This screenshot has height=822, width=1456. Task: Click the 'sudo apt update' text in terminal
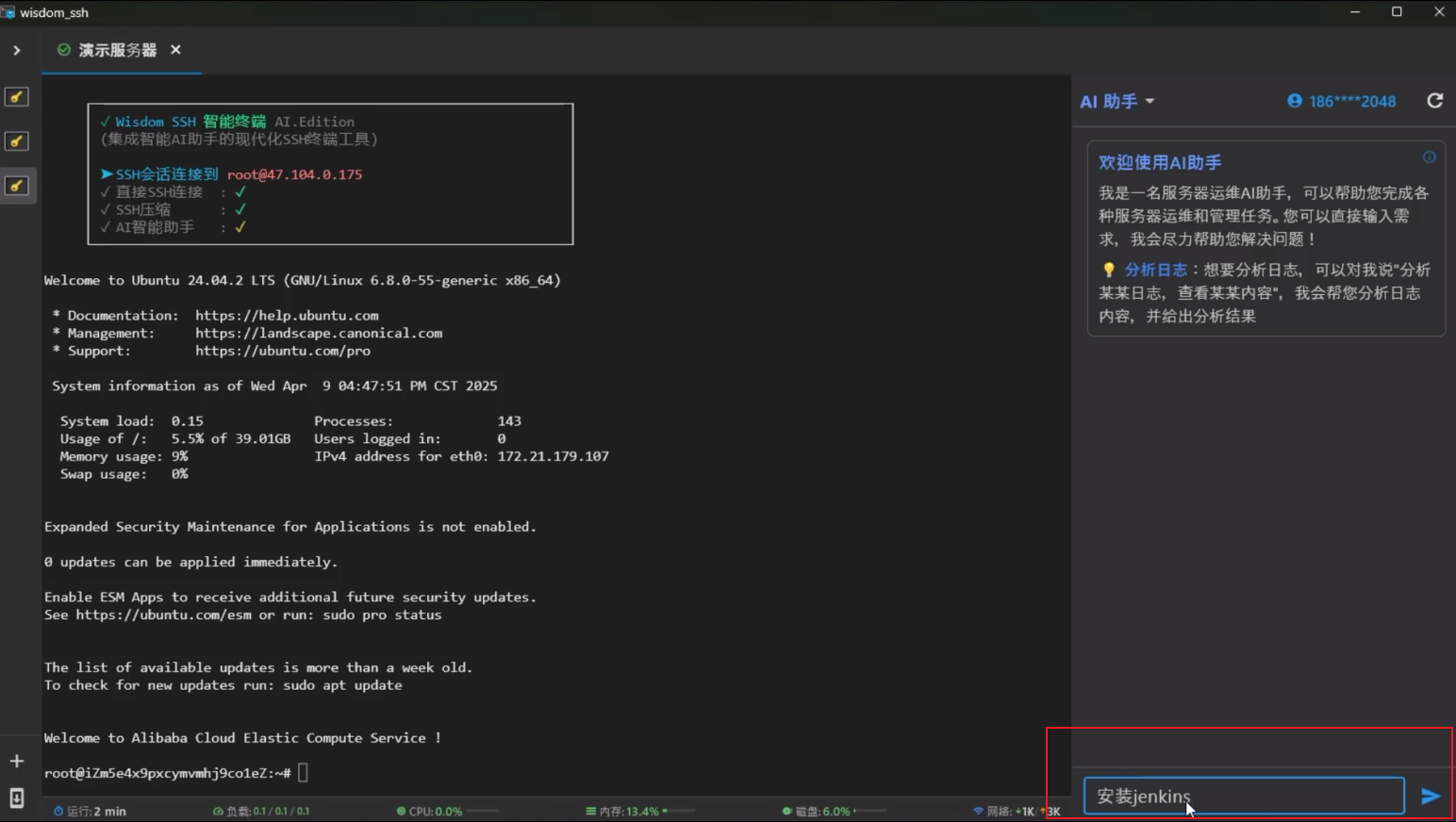coord(342,685)
